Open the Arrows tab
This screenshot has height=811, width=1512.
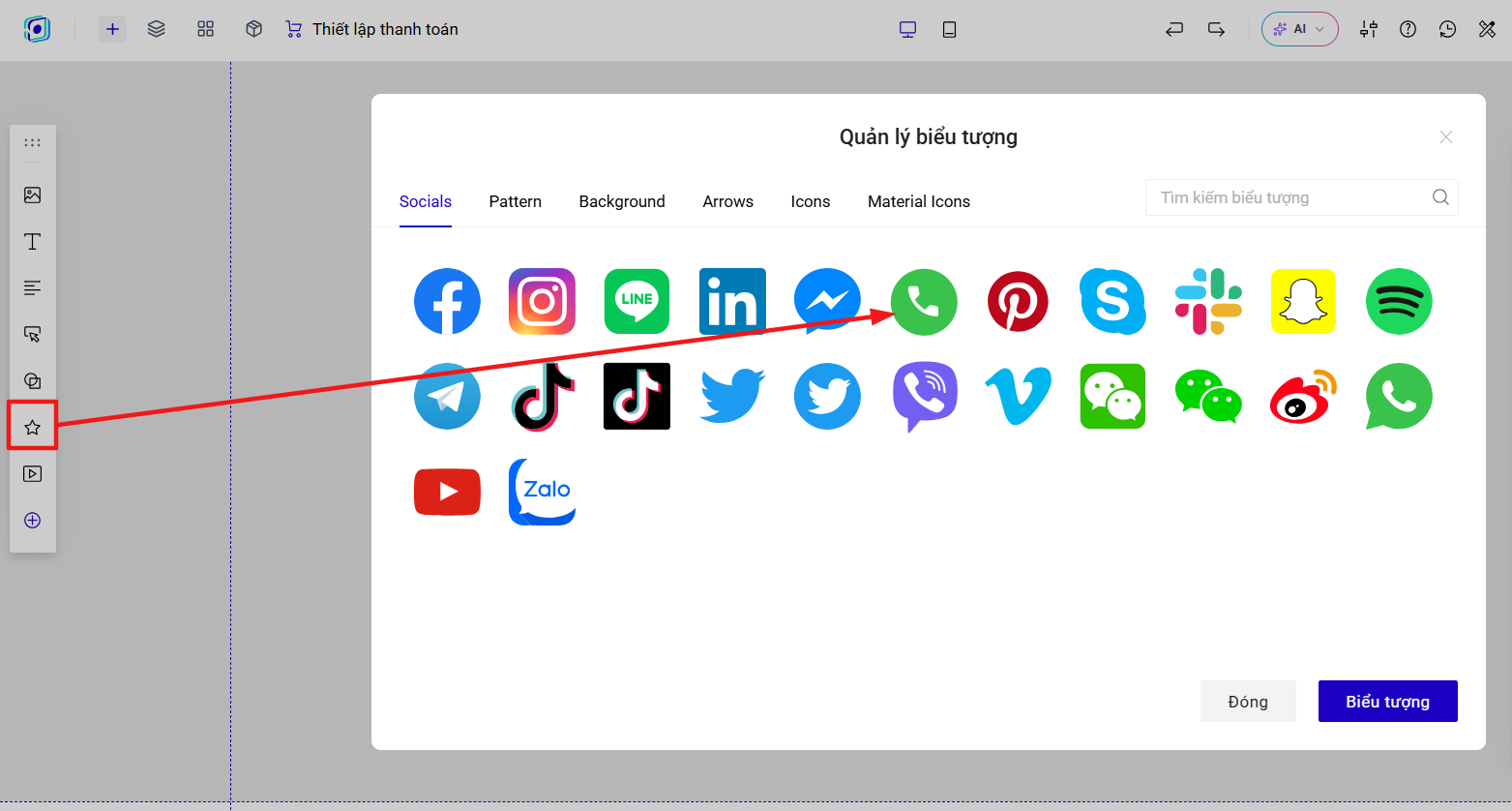(727, 201)
